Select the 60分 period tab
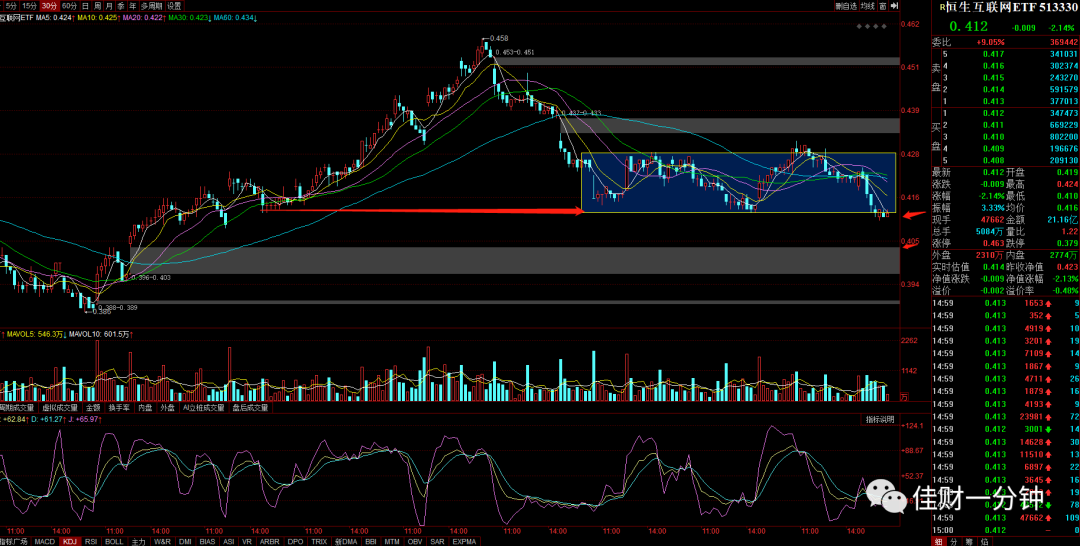 point(69,6)
